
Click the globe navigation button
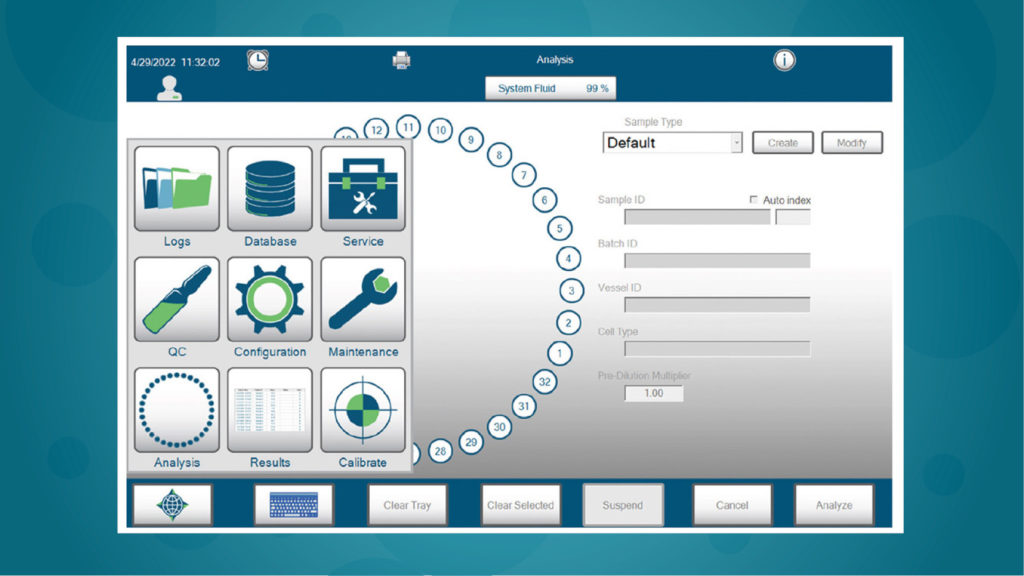(172, 505)
